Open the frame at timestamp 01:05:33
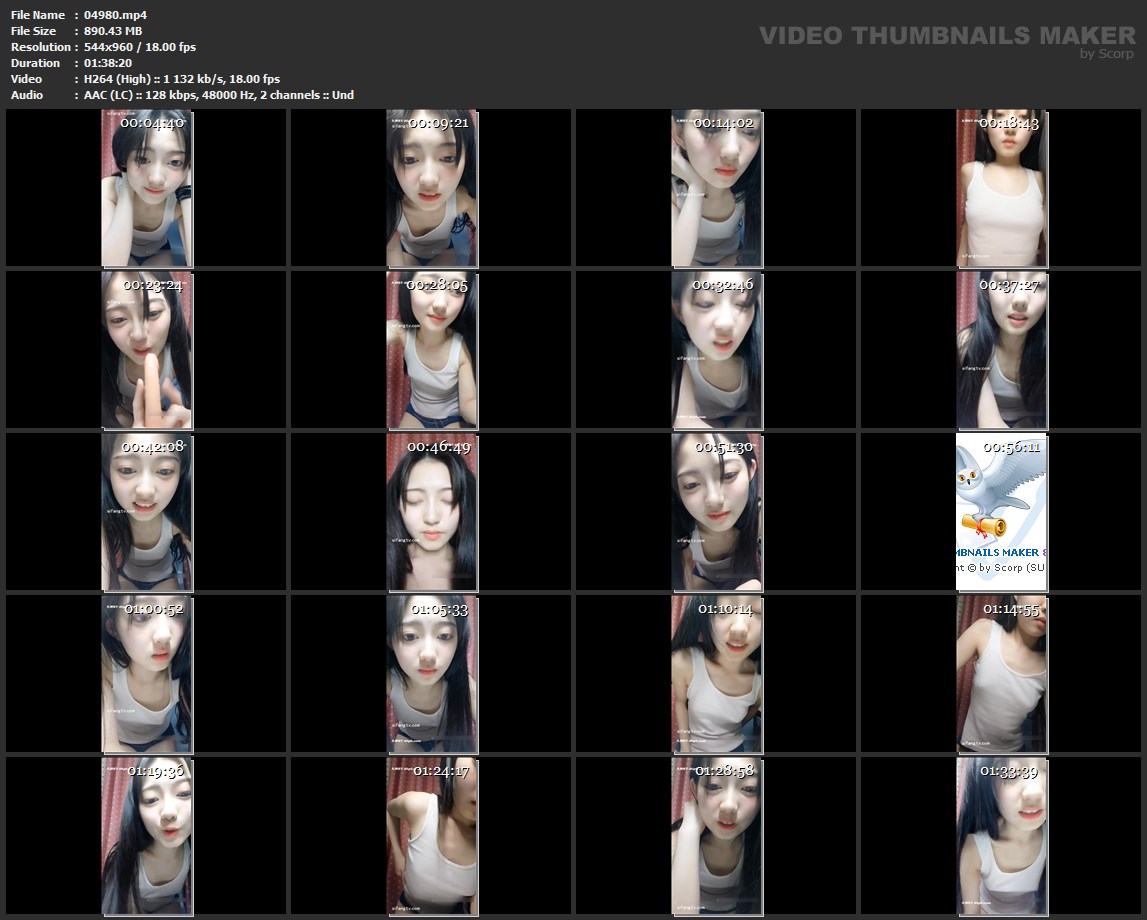The height and width of the screenshot is (920, 1147). coord(432,674)
